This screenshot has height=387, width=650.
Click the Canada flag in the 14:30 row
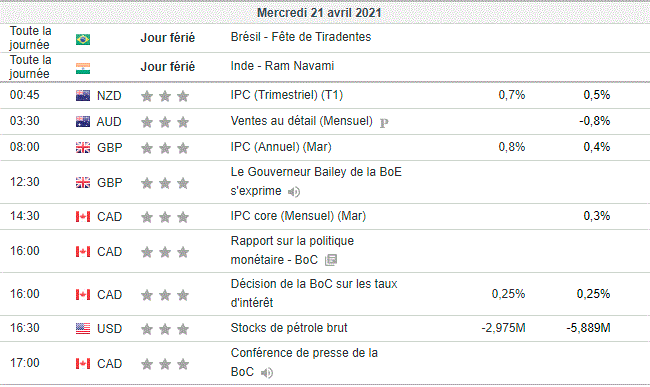point(83,216)
